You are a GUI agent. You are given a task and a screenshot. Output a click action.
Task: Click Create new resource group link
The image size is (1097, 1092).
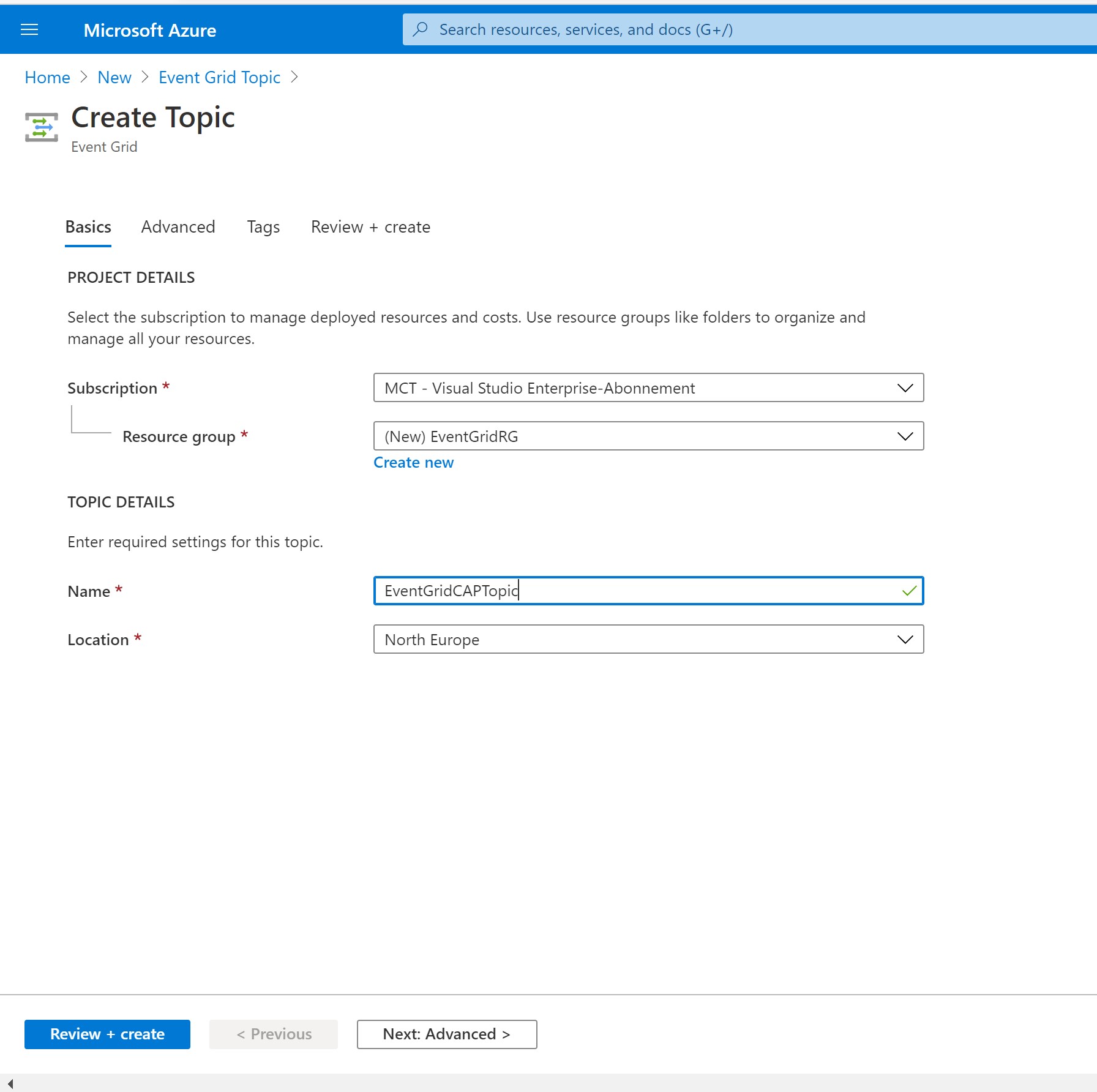pos(414,463)
